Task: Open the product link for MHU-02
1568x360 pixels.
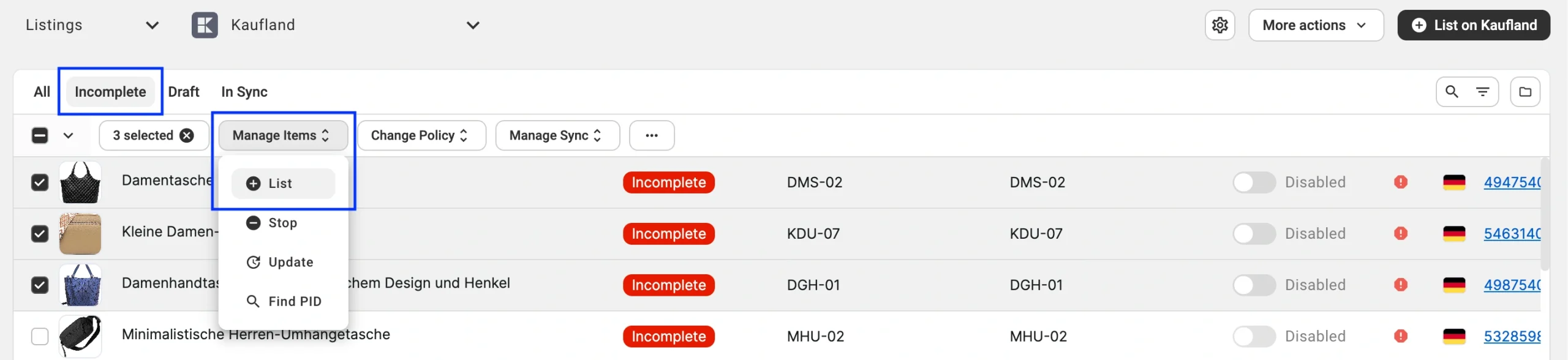Action: (x=1512, y=336)
